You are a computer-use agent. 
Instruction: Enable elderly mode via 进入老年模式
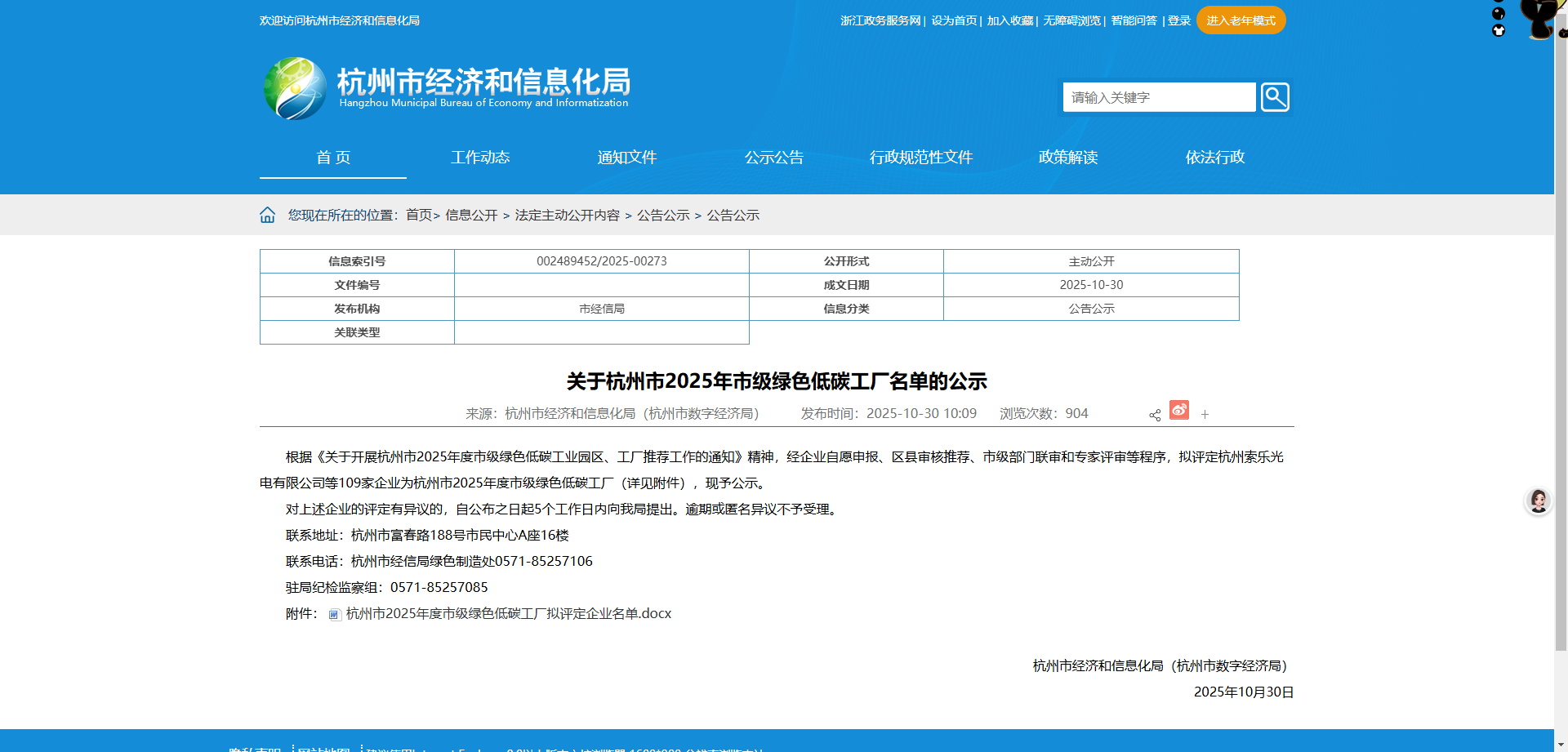[x=1241, y=20]
